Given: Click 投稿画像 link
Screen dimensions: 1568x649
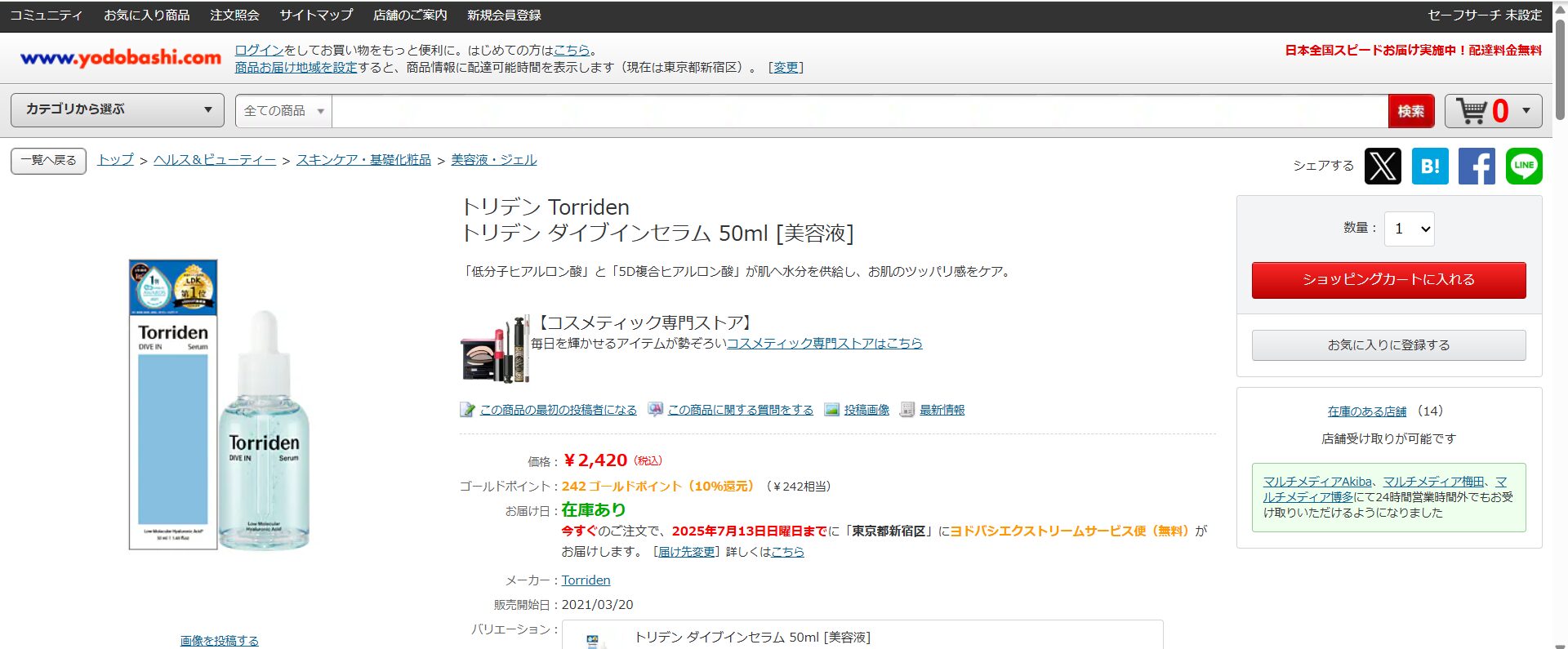Looking at the screenshot, I should click(866, 410).
